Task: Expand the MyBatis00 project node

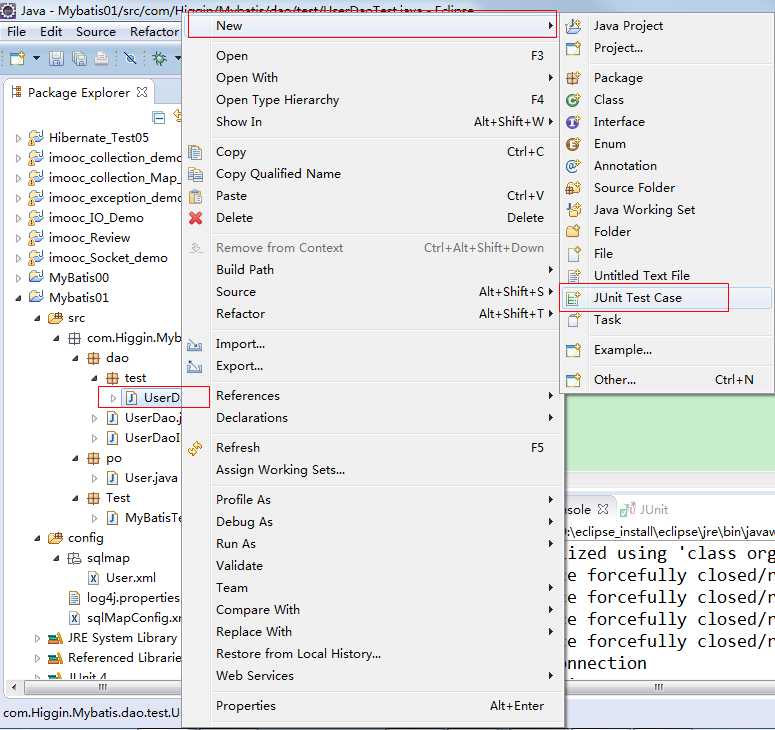Action: click(18, 278)
